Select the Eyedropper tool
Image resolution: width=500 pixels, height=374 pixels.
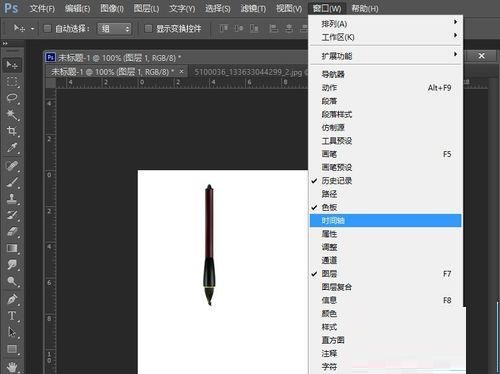click(12, 148)
